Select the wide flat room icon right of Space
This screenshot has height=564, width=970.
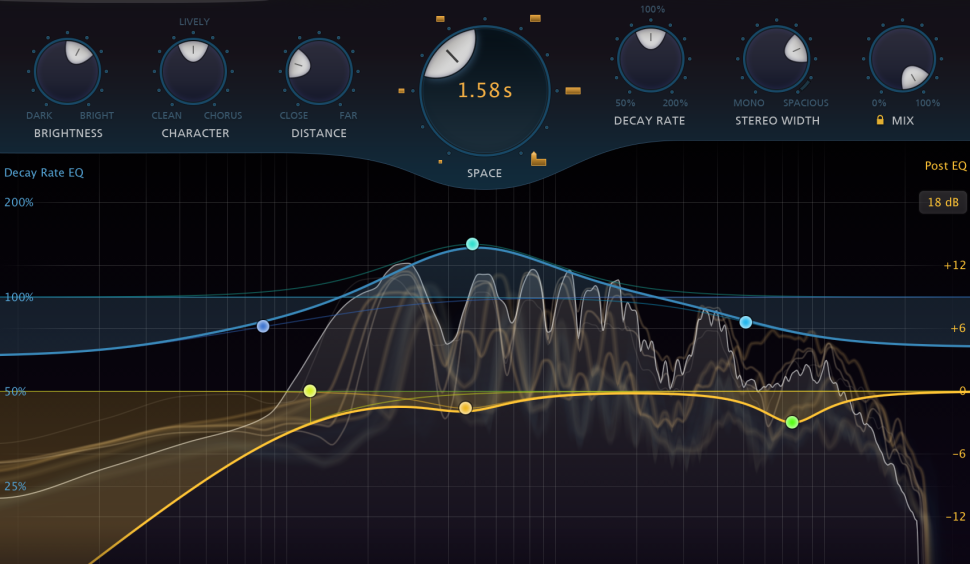click(573, 91)
